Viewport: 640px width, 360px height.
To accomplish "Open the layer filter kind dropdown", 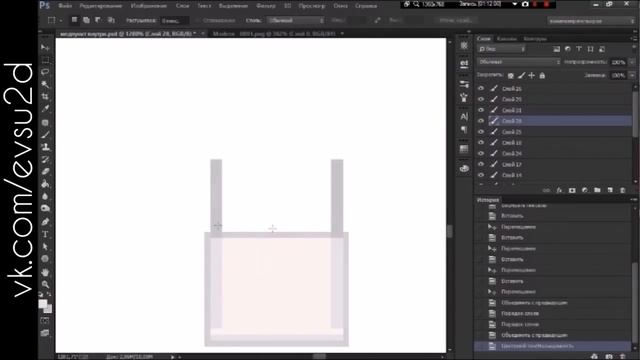I will (x=502, y=49).
